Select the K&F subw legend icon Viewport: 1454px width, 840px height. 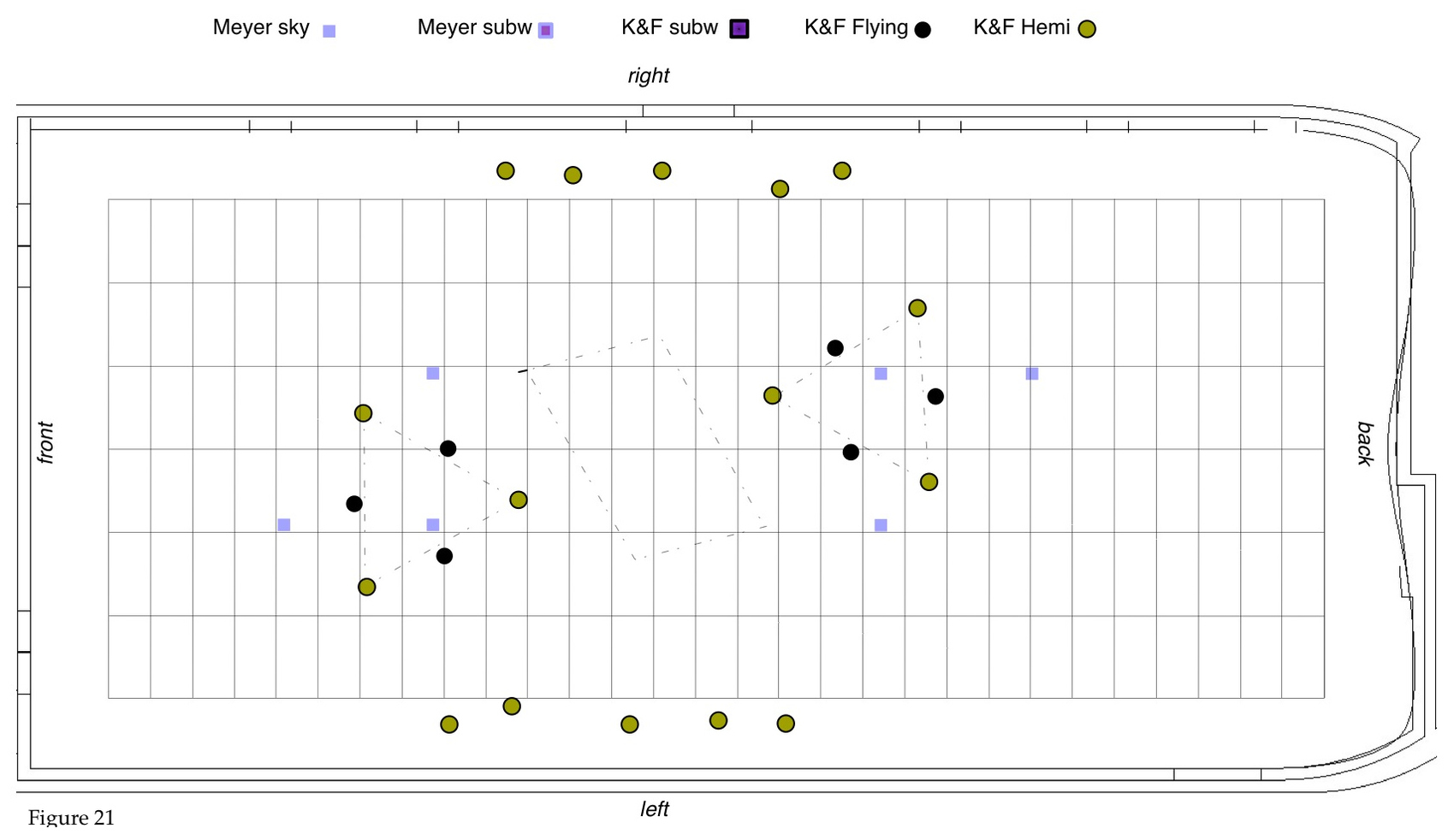[739, 29]
